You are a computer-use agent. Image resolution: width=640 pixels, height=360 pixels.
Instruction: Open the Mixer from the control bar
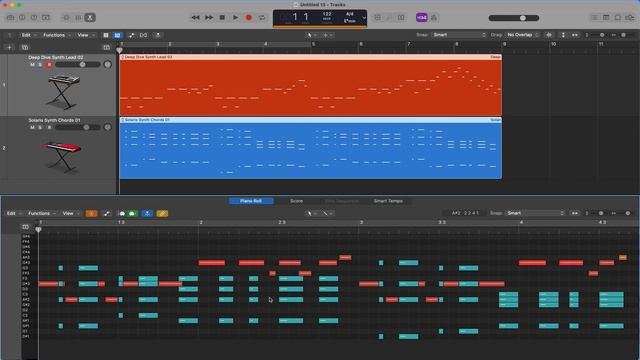(78, 18)
